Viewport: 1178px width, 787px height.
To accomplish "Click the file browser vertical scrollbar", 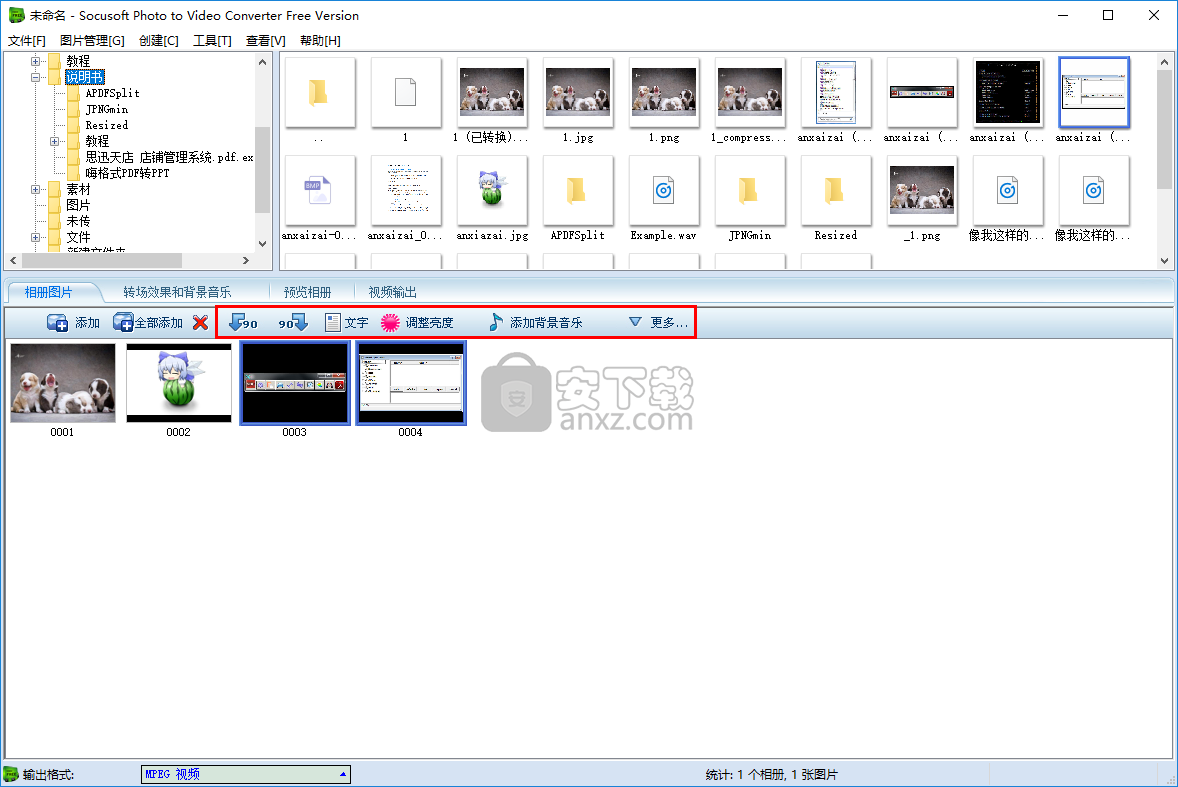I will [1165, 160].
